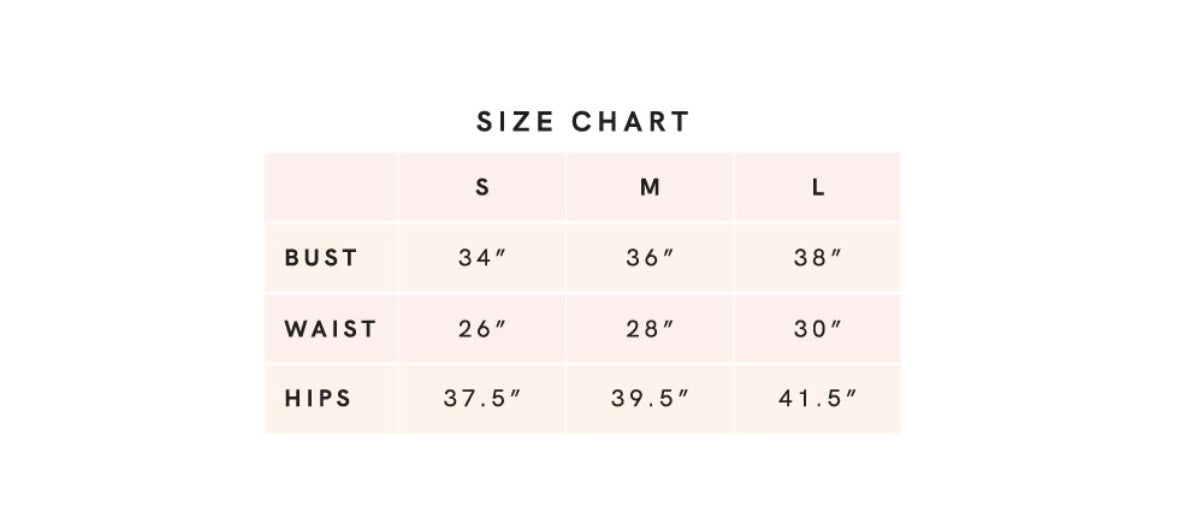Select the S size column header
The height and width of the screenshot is (516, 1179).
pyautogui.click(x=482, y=187)
